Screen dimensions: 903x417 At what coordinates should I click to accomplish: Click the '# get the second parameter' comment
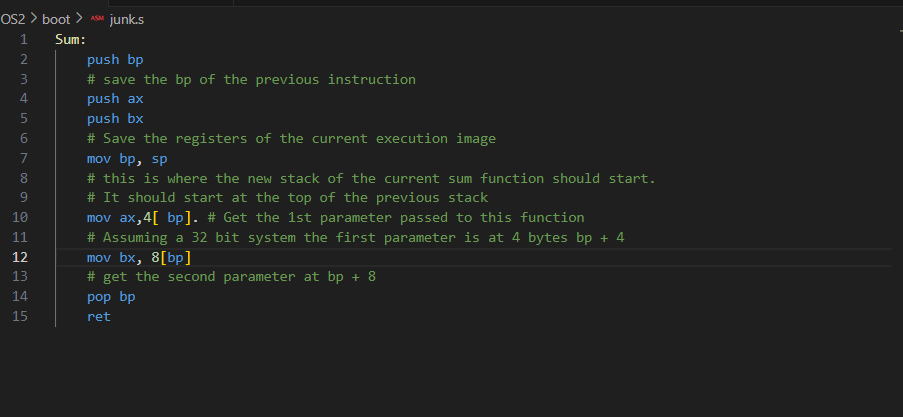coord(230,277)
